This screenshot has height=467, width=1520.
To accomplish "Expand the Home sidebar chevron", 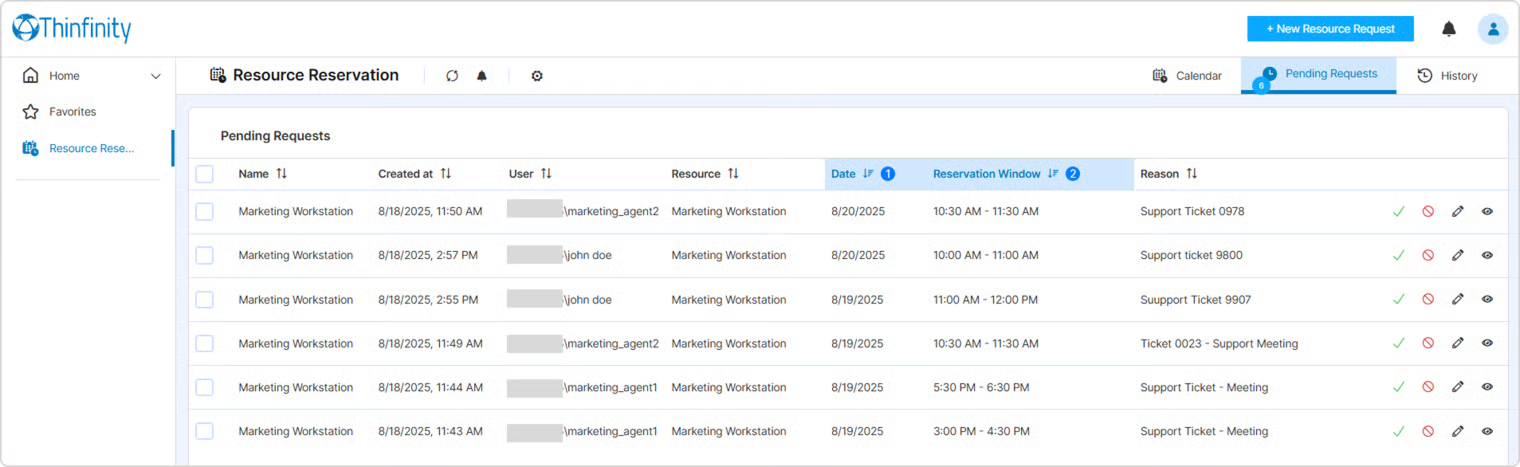I will click(x=155, y=76).
